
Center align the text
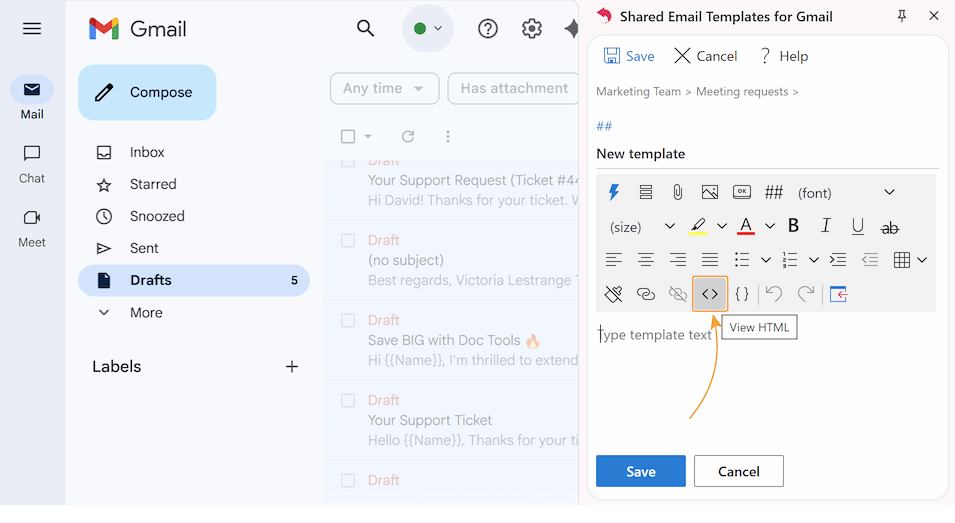(646, 260)
